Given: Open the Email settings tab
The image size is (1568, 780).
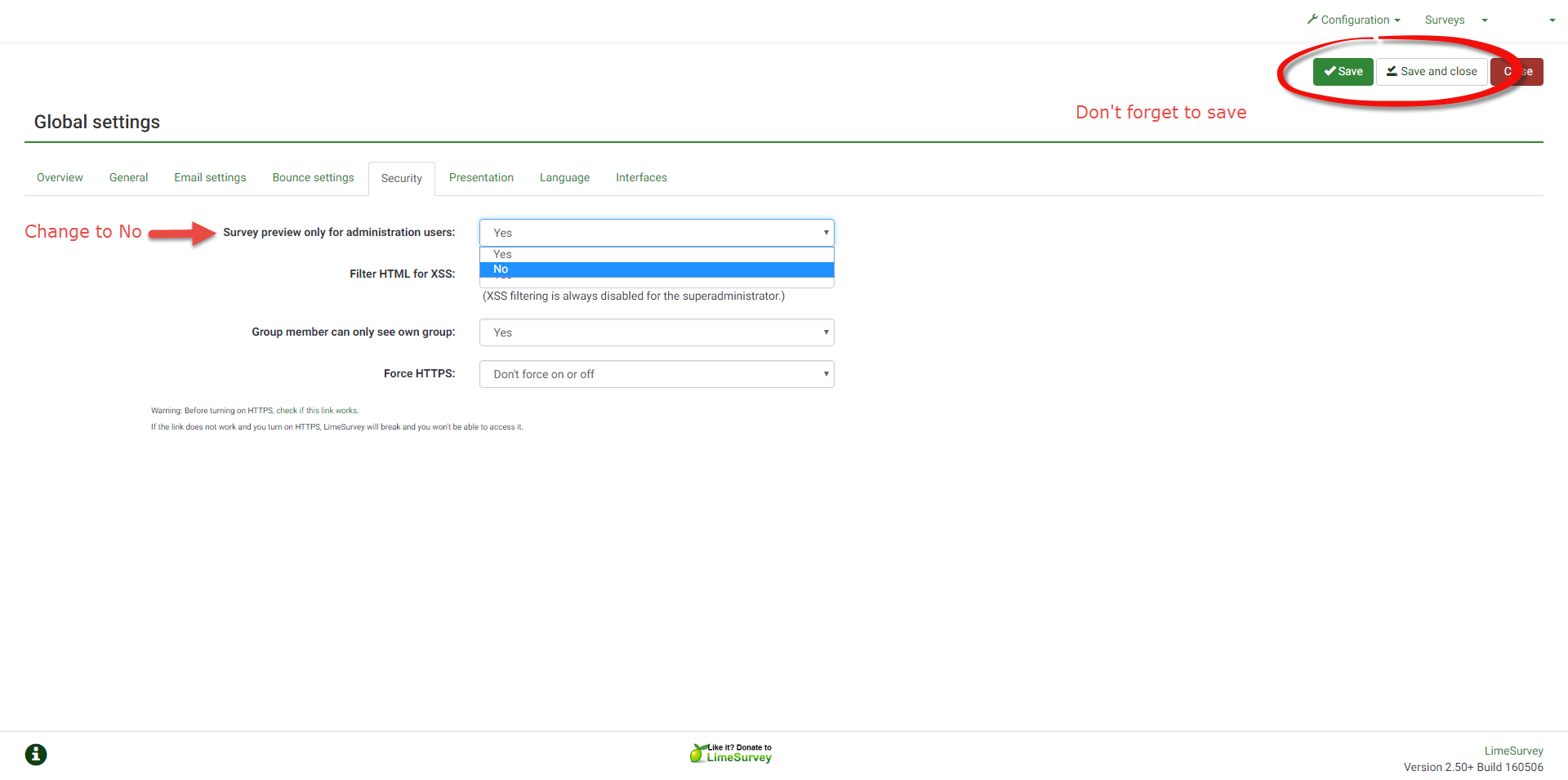Looking at the screenshot, I should (x=210, y=177).
